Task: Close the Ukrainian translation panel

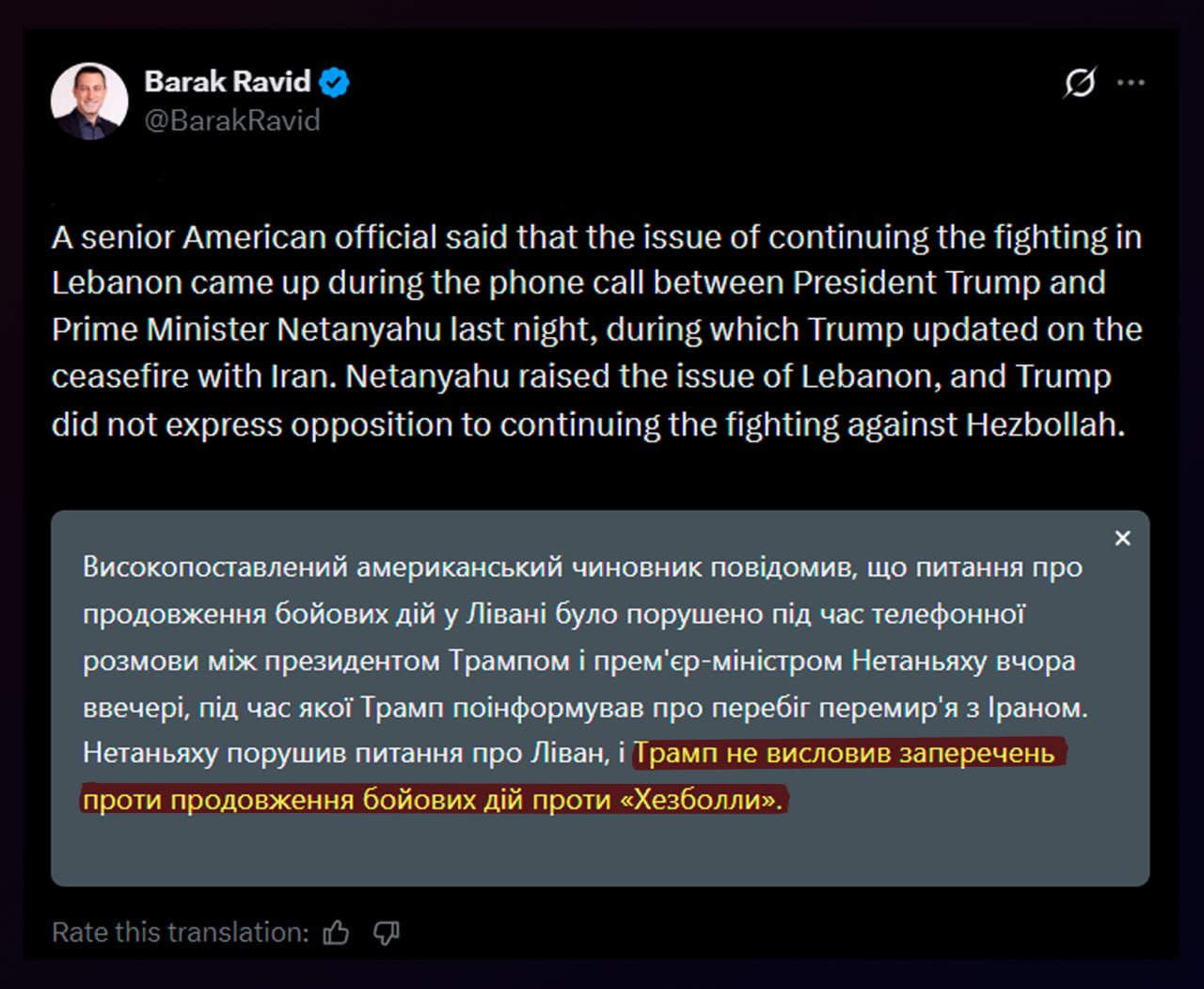Action: pos(1122,538)
